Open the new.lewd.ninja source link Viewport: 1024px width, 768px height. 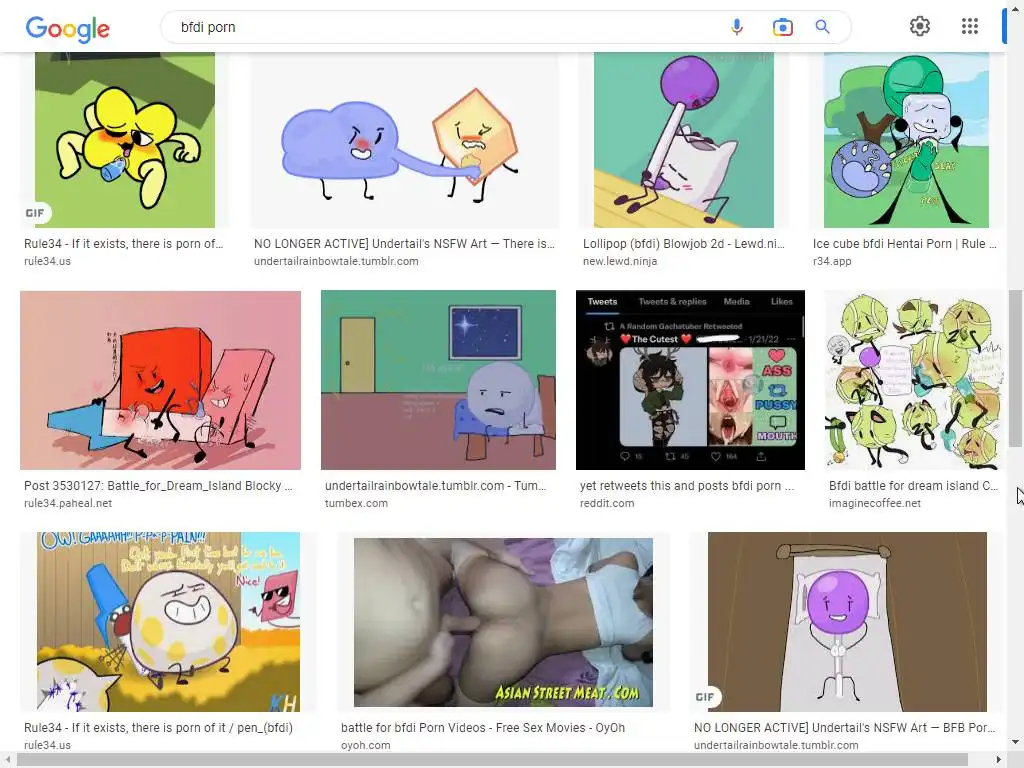pyautogui.click(x=620, y=261)
